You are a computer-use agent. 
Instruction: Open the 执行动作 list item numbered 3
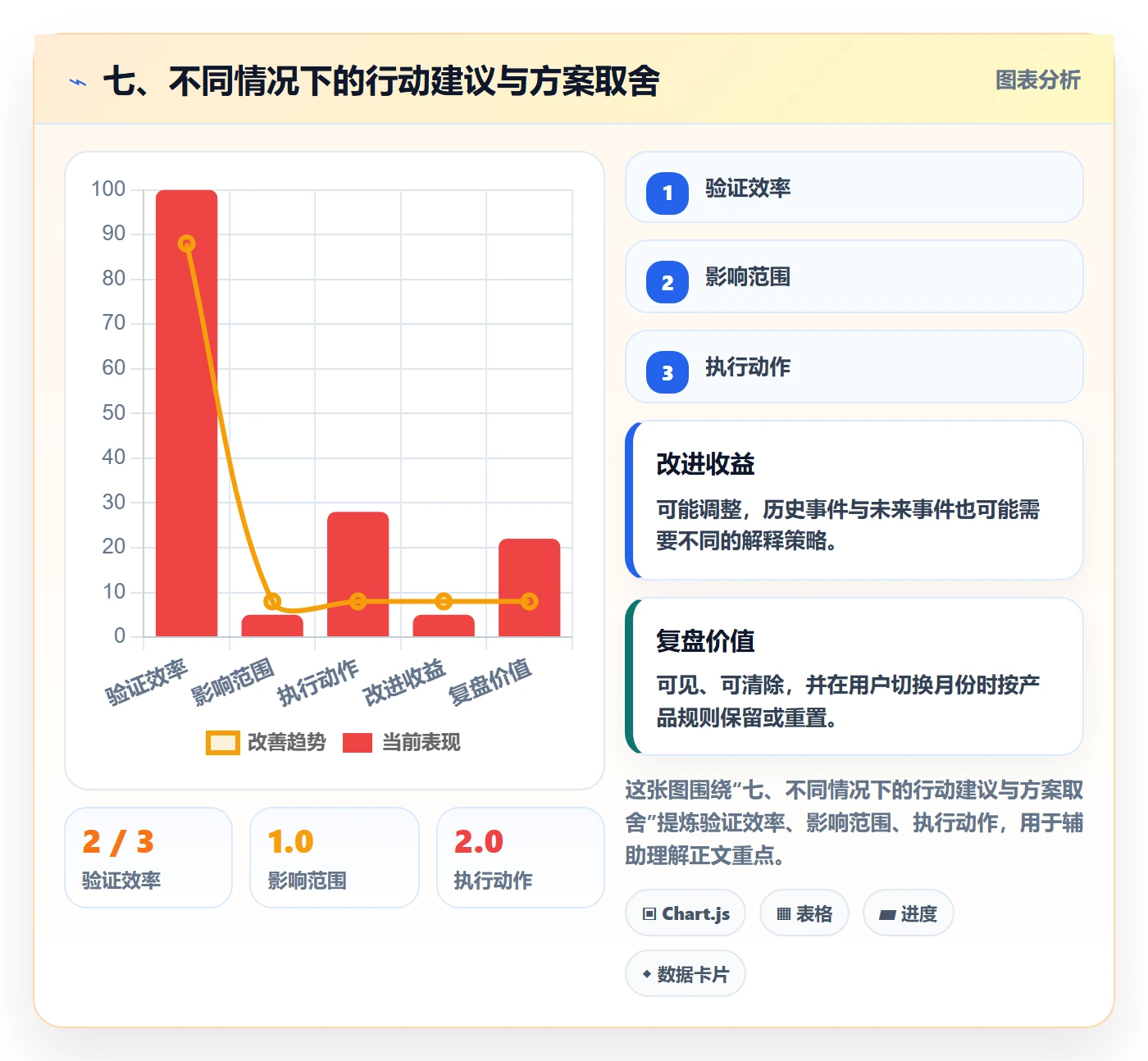[x=854, y=367]
